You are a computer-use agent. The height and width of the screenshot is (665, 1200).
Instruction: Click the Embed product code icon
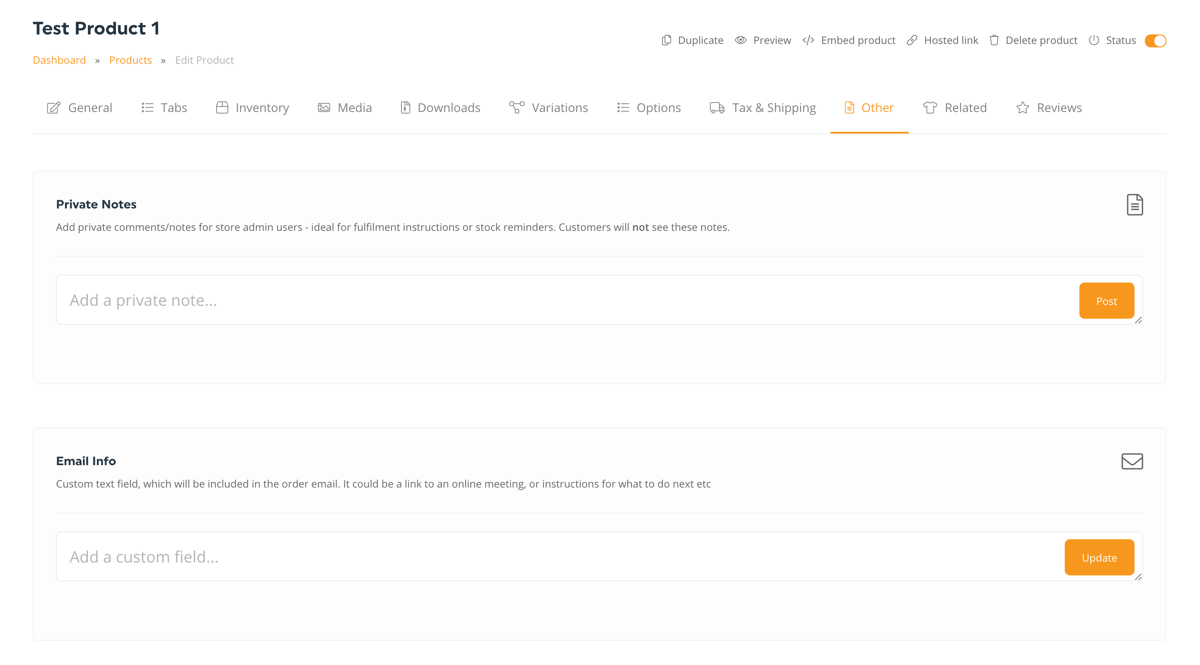point(808,41)
